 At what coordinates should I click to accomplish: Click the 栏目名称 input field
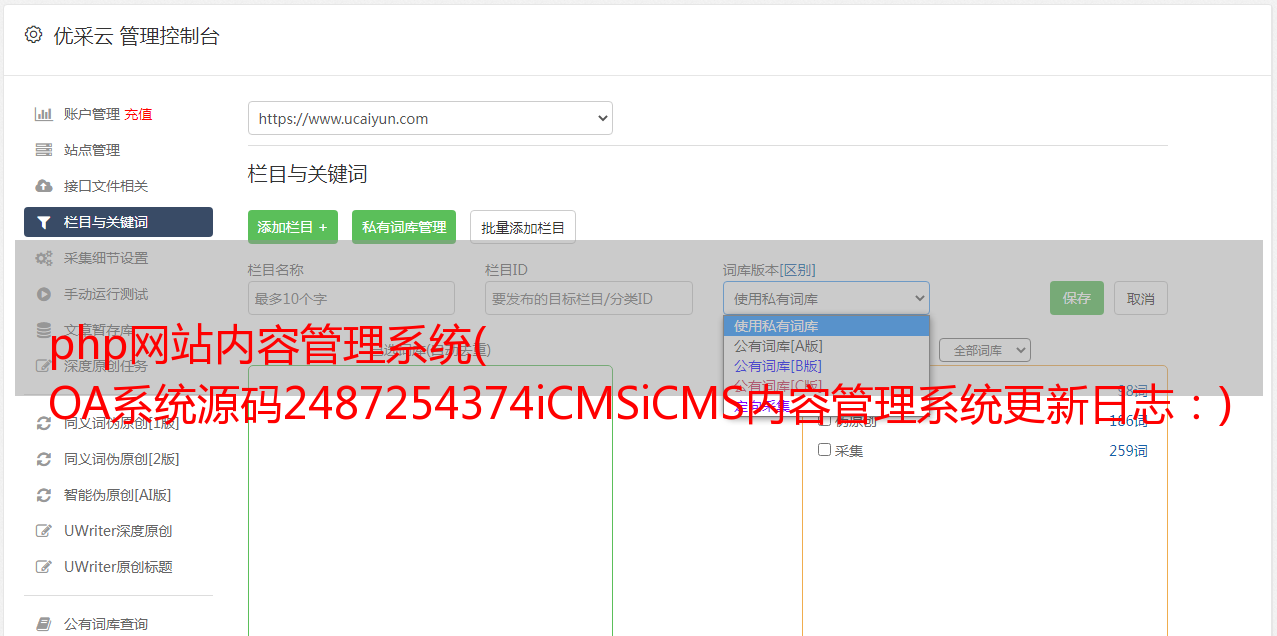(351, 298)
